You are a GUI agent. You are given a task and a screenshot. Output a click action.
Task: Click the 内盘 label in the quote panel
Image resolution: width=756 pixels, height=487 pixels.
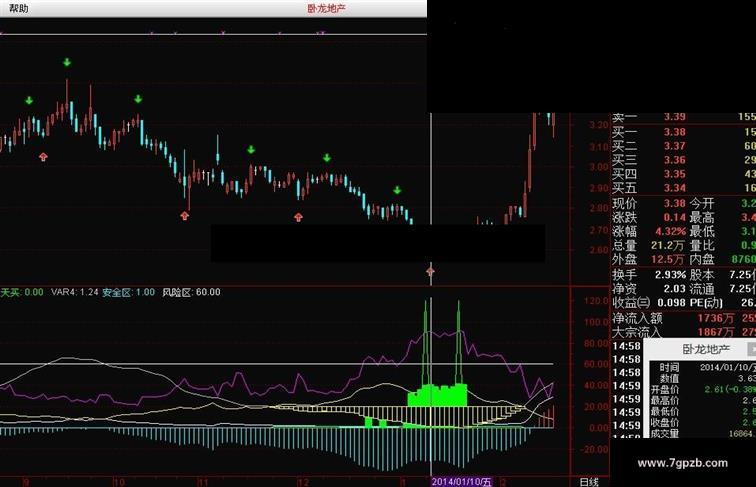coord(702,259)
